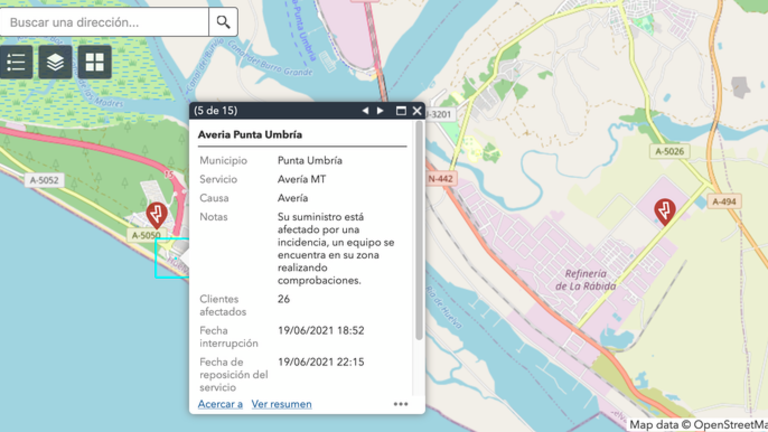768x432 pixels.
Task: Open the legend list panel
Action: 16,62
